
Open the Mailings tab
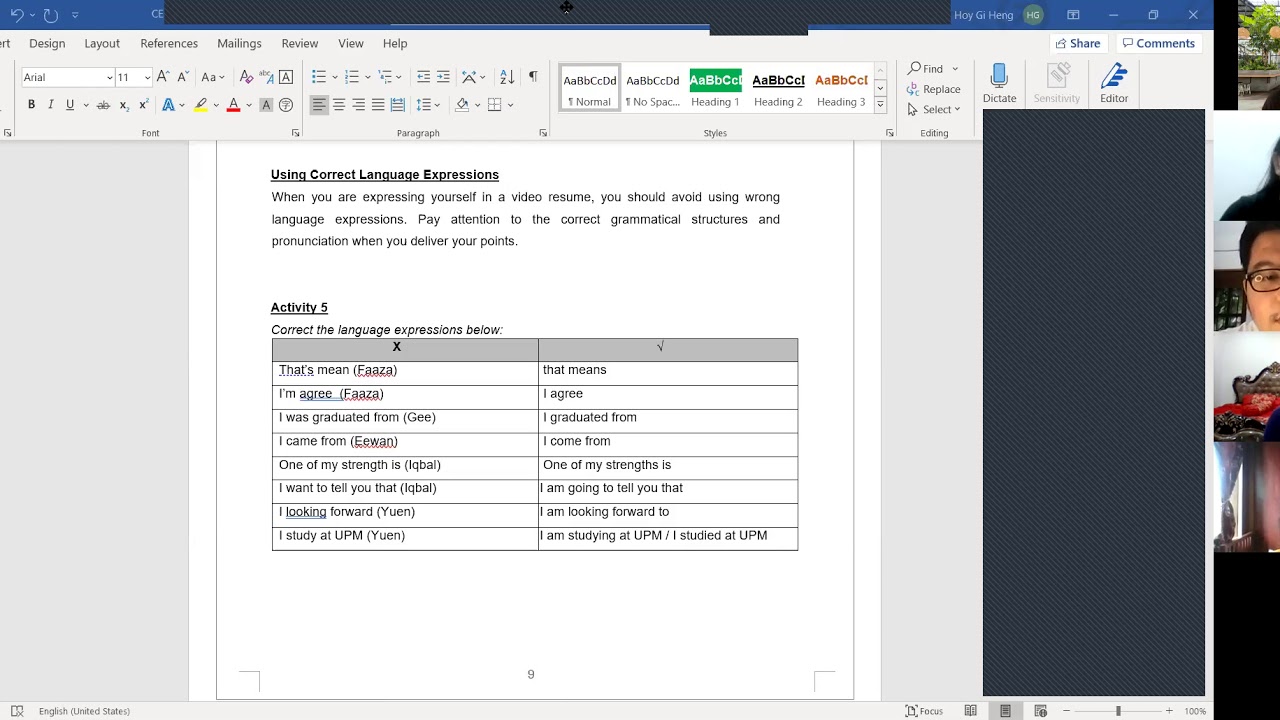(x=239, y=43)
